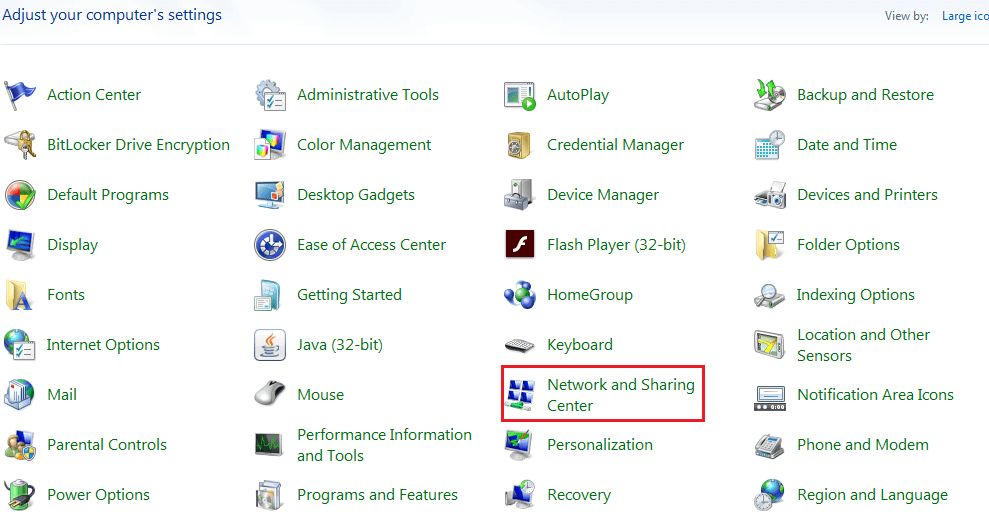
Task: Click the Folder Options icon
Action: coord(770,245)
